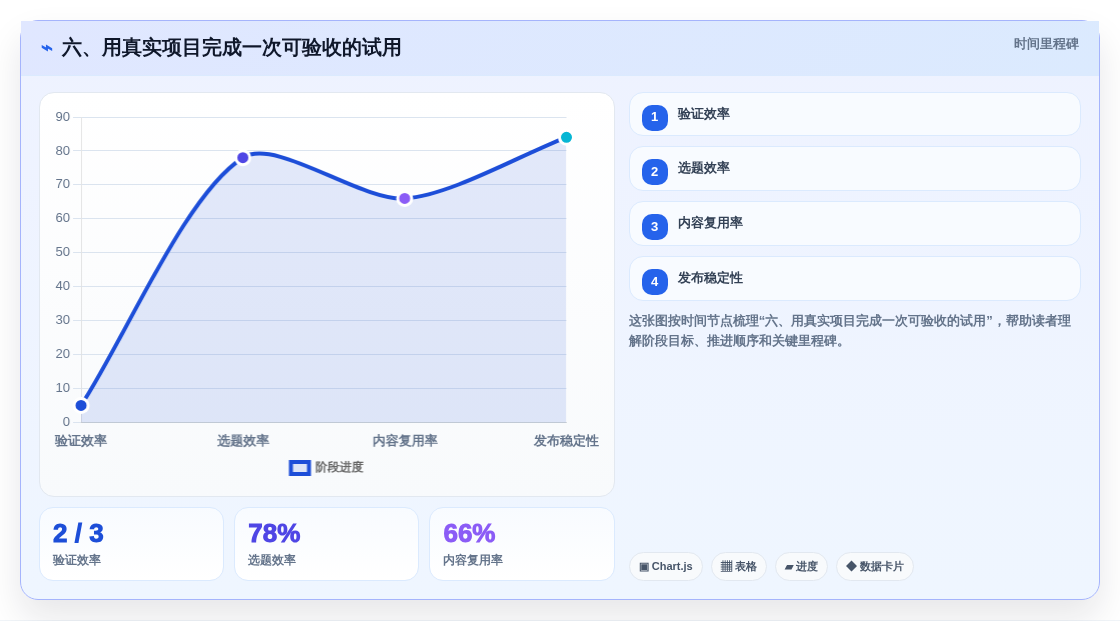The image size is (1120, 621).
Task: Click the lightning icon beside the section title
Action: click(47, 48)
